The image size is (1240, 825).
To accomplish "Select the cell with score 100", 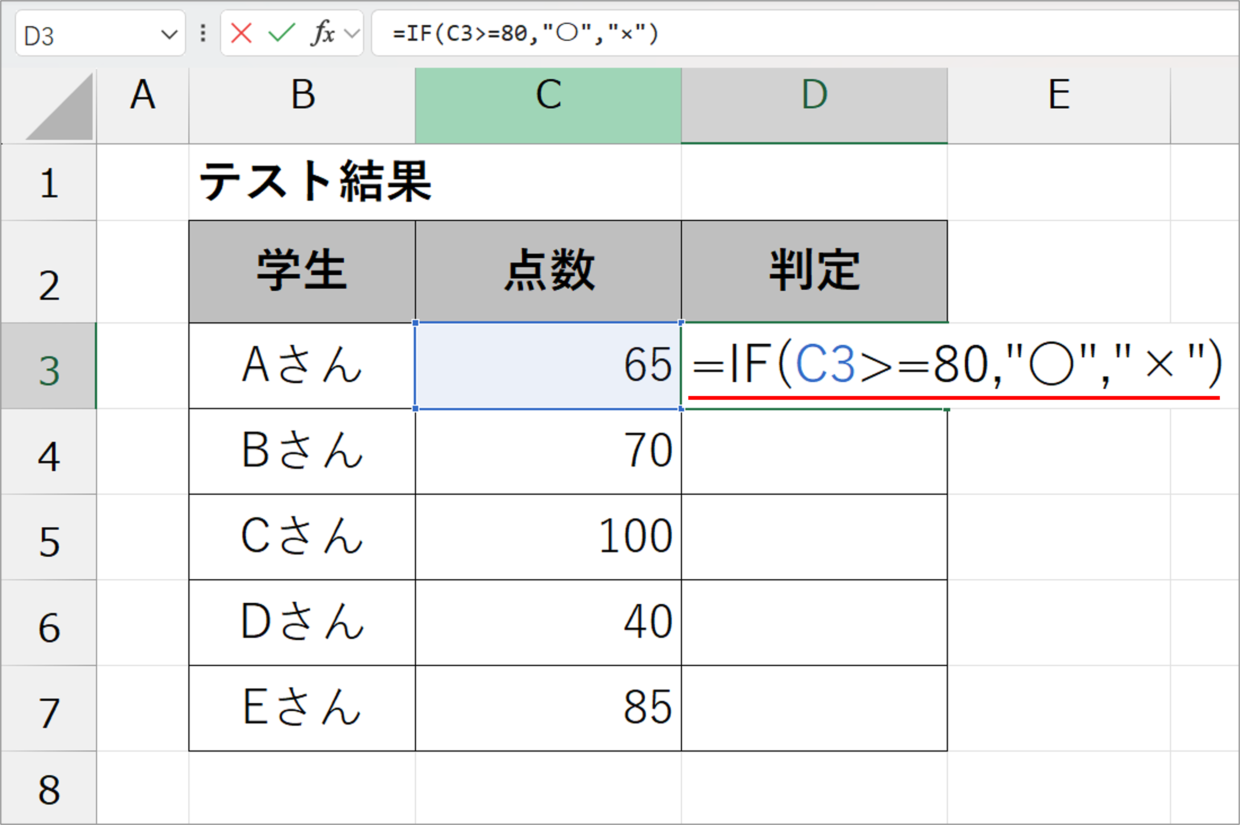I will (548, 537).
